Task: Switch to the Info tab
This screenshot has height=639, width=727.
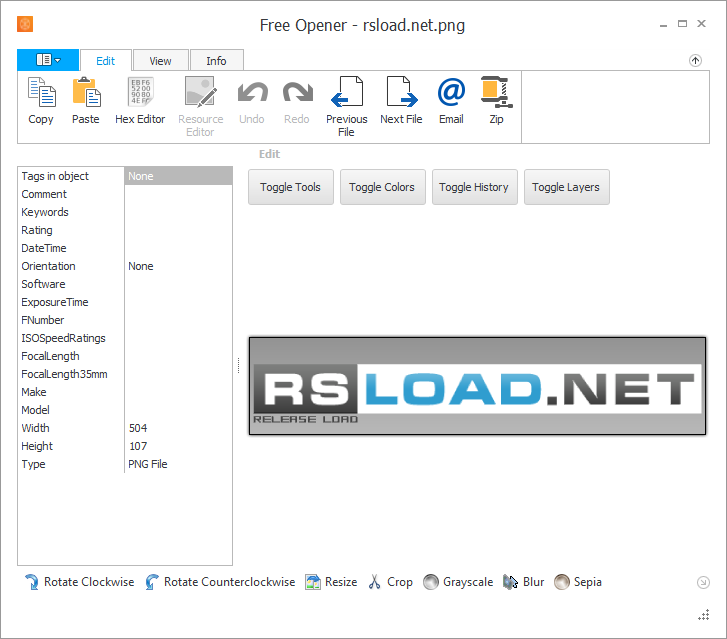Action: click(217, 61)
